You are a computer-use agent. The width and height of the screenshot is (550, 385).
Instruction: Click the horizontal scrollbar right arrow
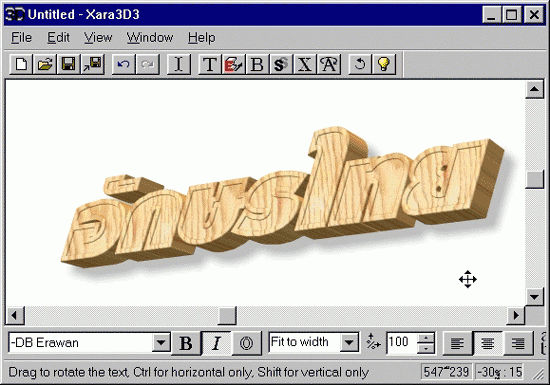click(516, 315)
